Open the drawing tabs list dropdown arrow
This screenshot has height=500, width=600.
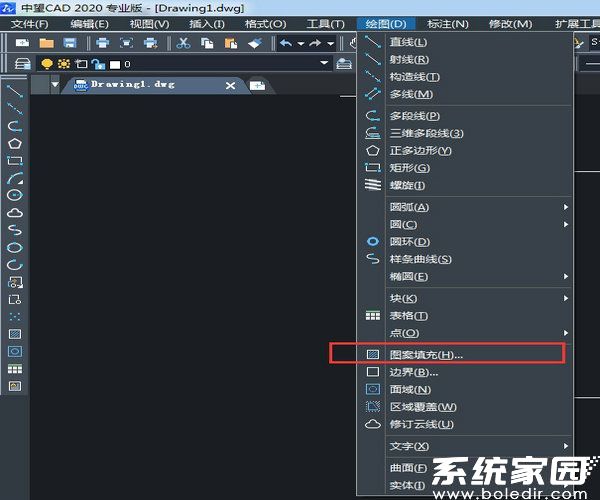pos(55,84)
